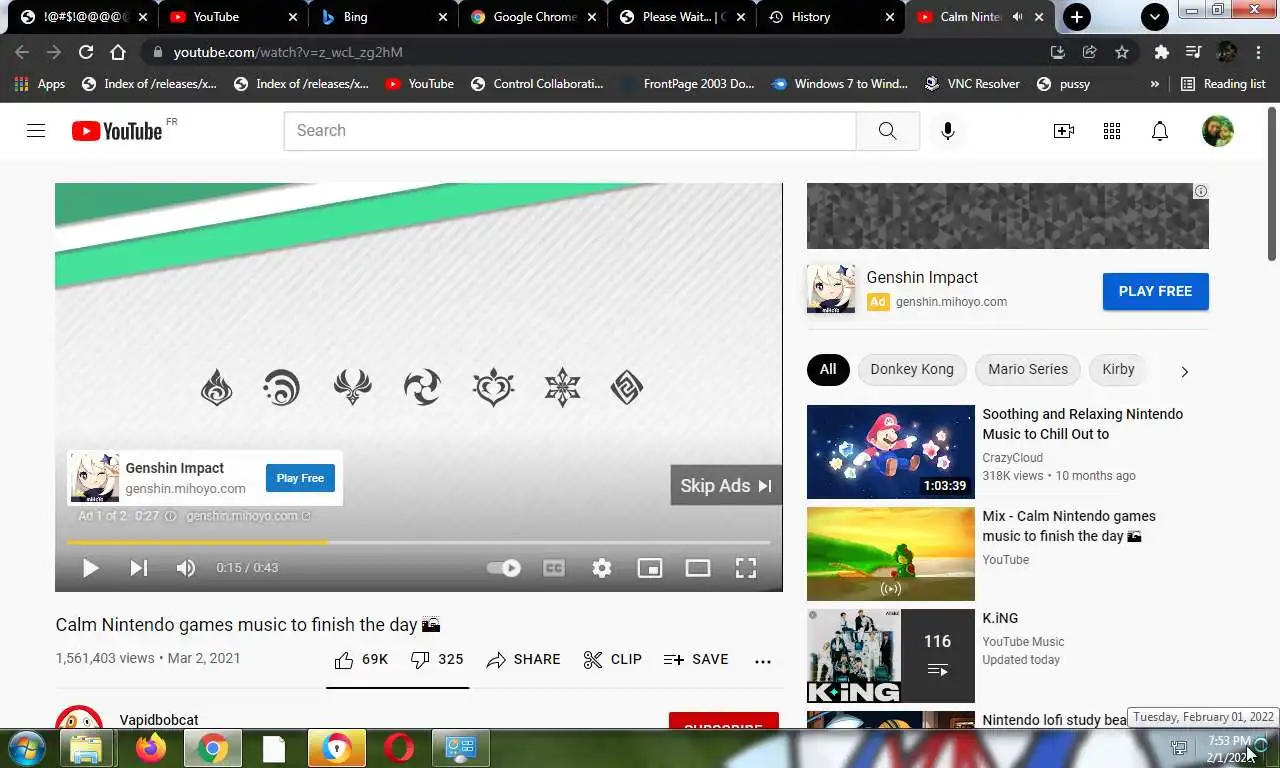Open player settings gear
This screenshot has height=768, width=1280.
click(x=602, y=568)
